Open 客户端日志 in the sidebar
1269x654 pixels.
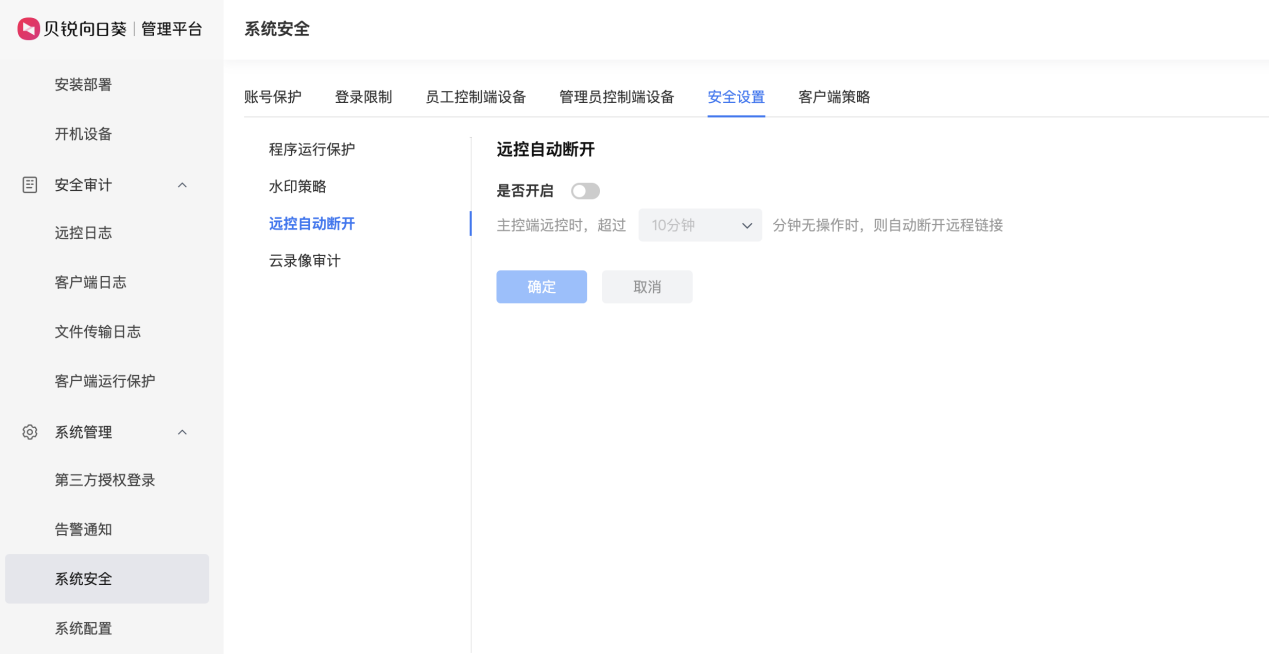(91, 282)
